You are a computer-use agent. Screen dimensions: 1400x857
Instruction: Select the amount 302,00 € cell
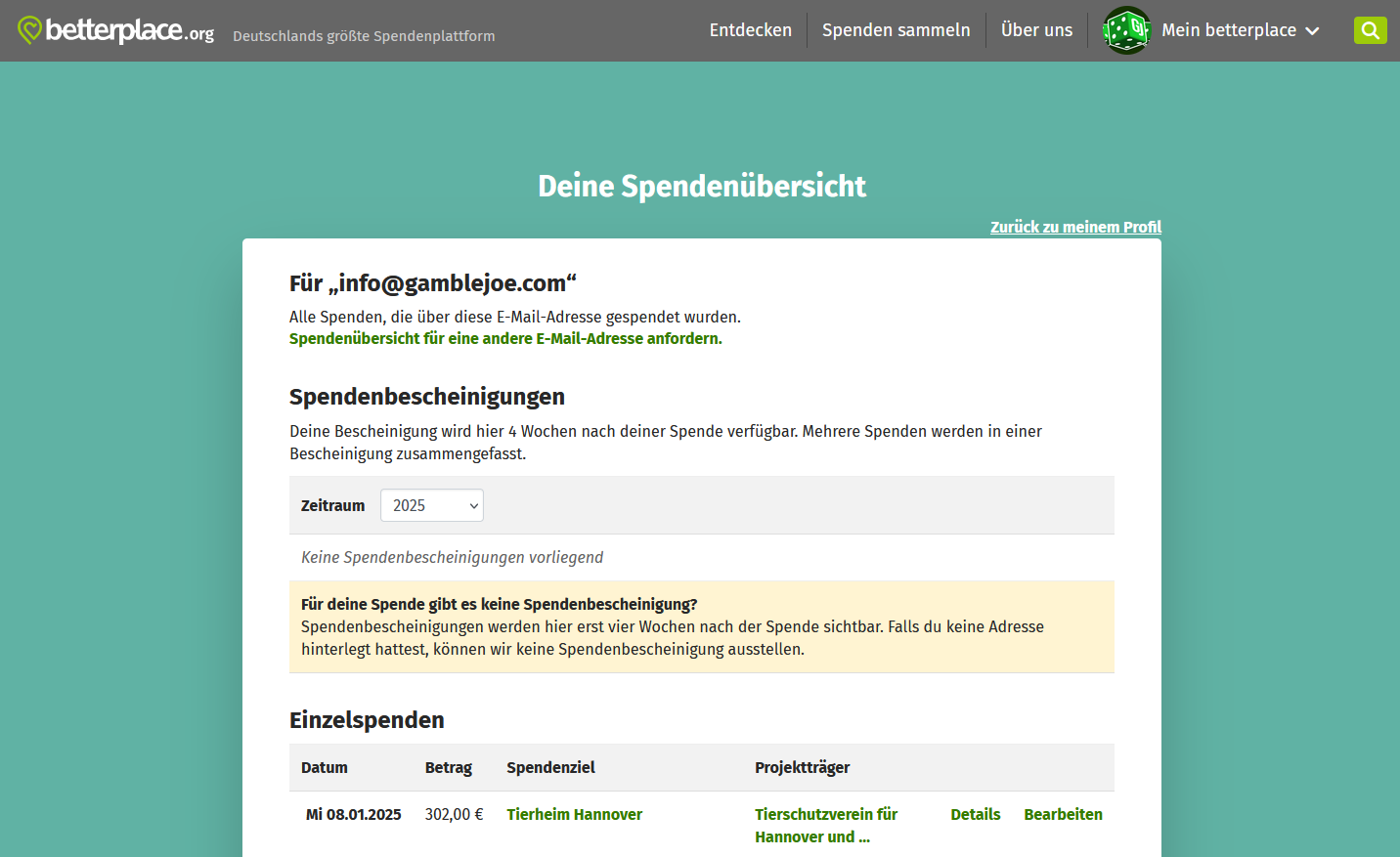point(454,815)
